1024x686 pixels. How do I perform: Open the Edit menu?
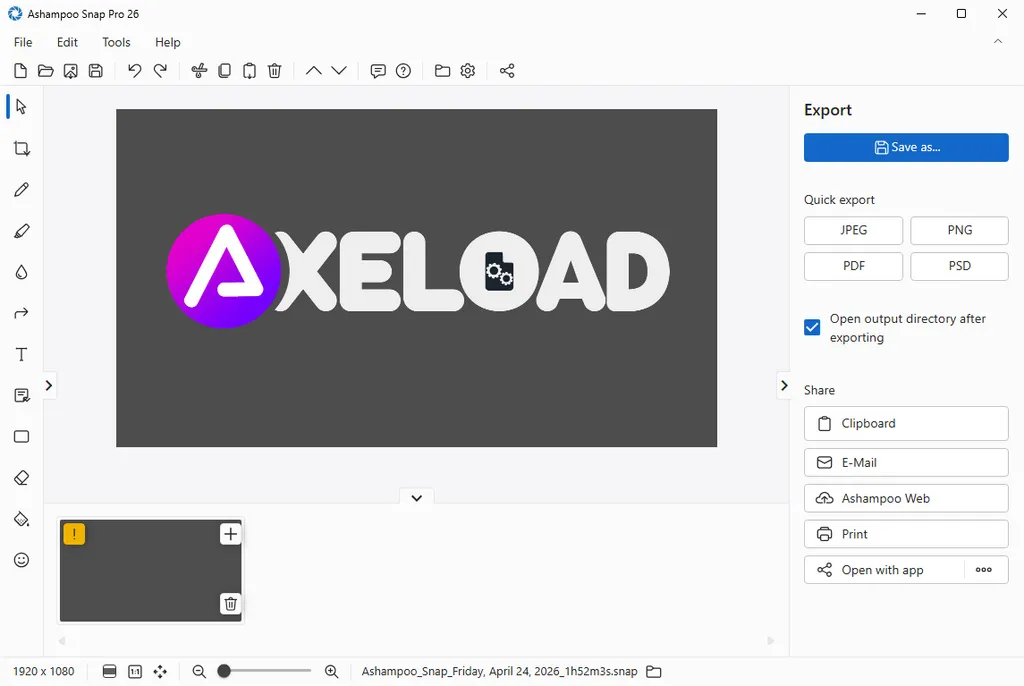(67, 42)
